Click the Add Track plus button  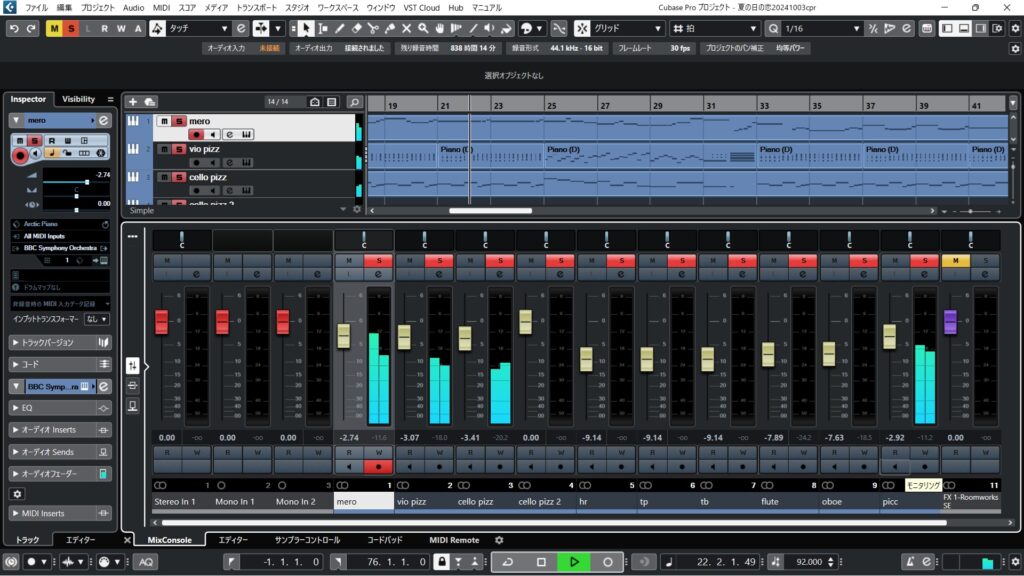click(133, 102)
